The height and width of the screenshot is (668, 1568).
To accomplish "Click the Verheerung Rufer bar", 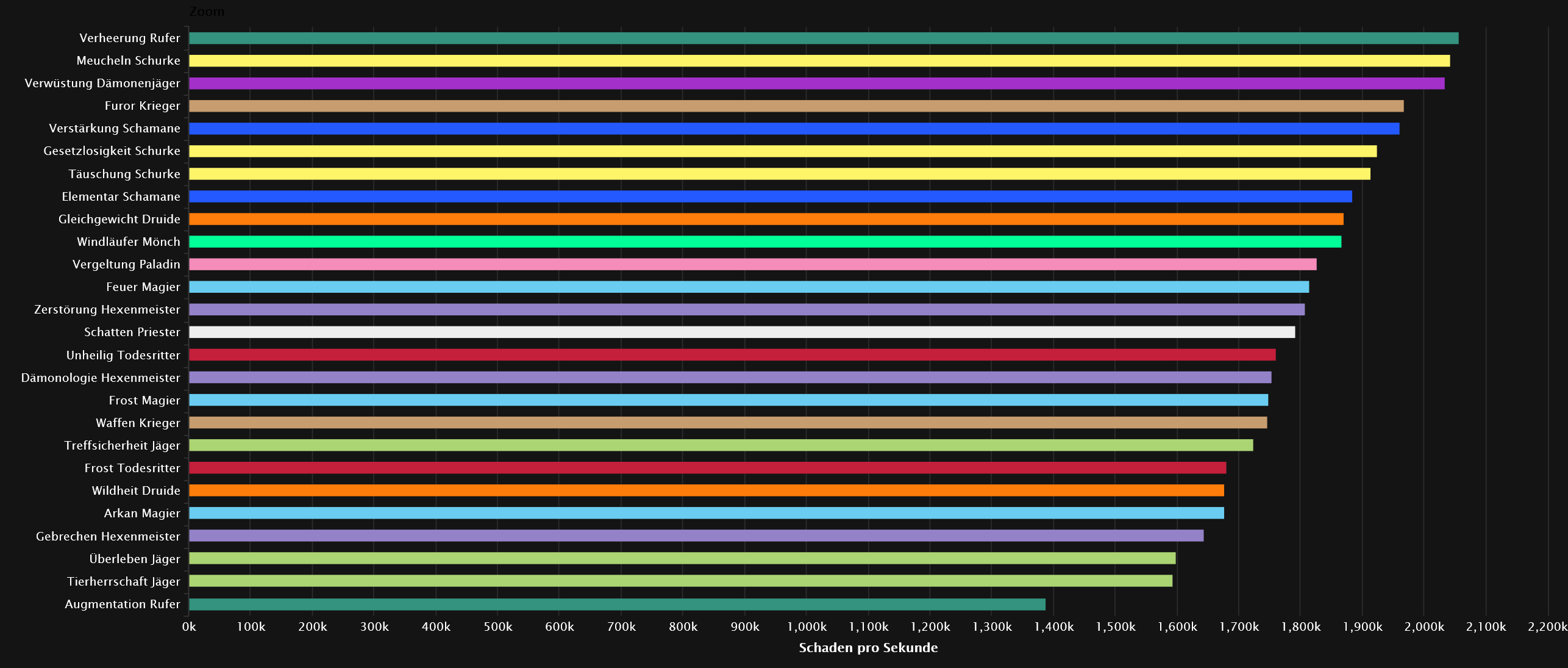I will click(824, 38).
